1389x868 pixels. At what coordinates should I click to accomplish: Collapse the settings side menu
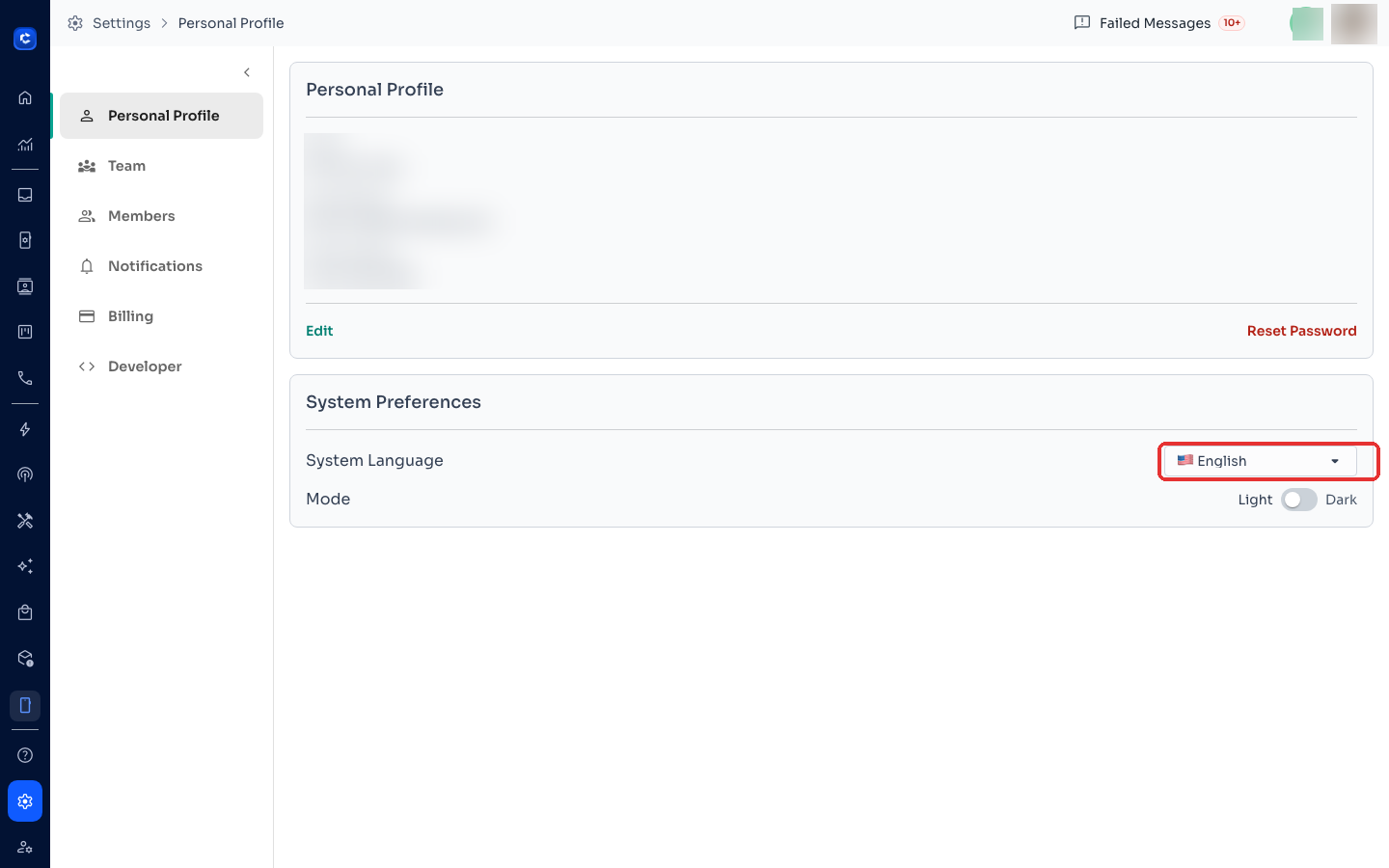click(x=247, y=72)
